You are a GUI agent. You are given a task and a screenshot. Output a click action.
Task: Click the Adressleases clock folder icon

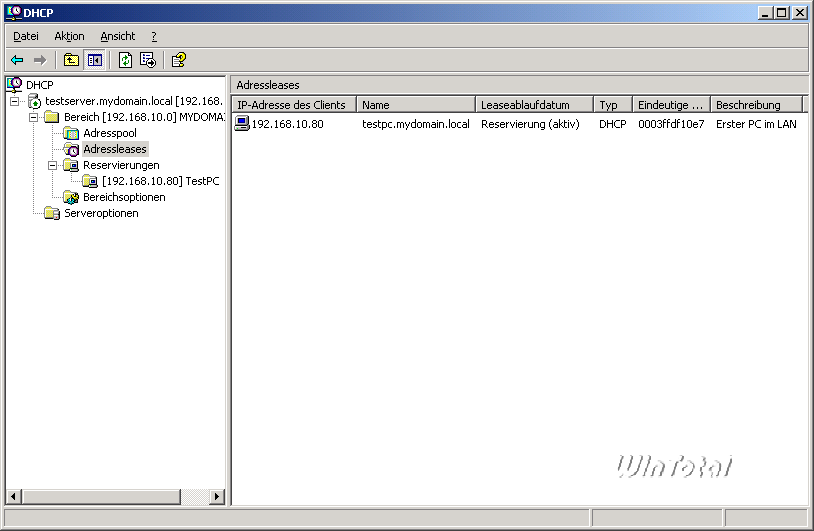(x=71, y=149)
